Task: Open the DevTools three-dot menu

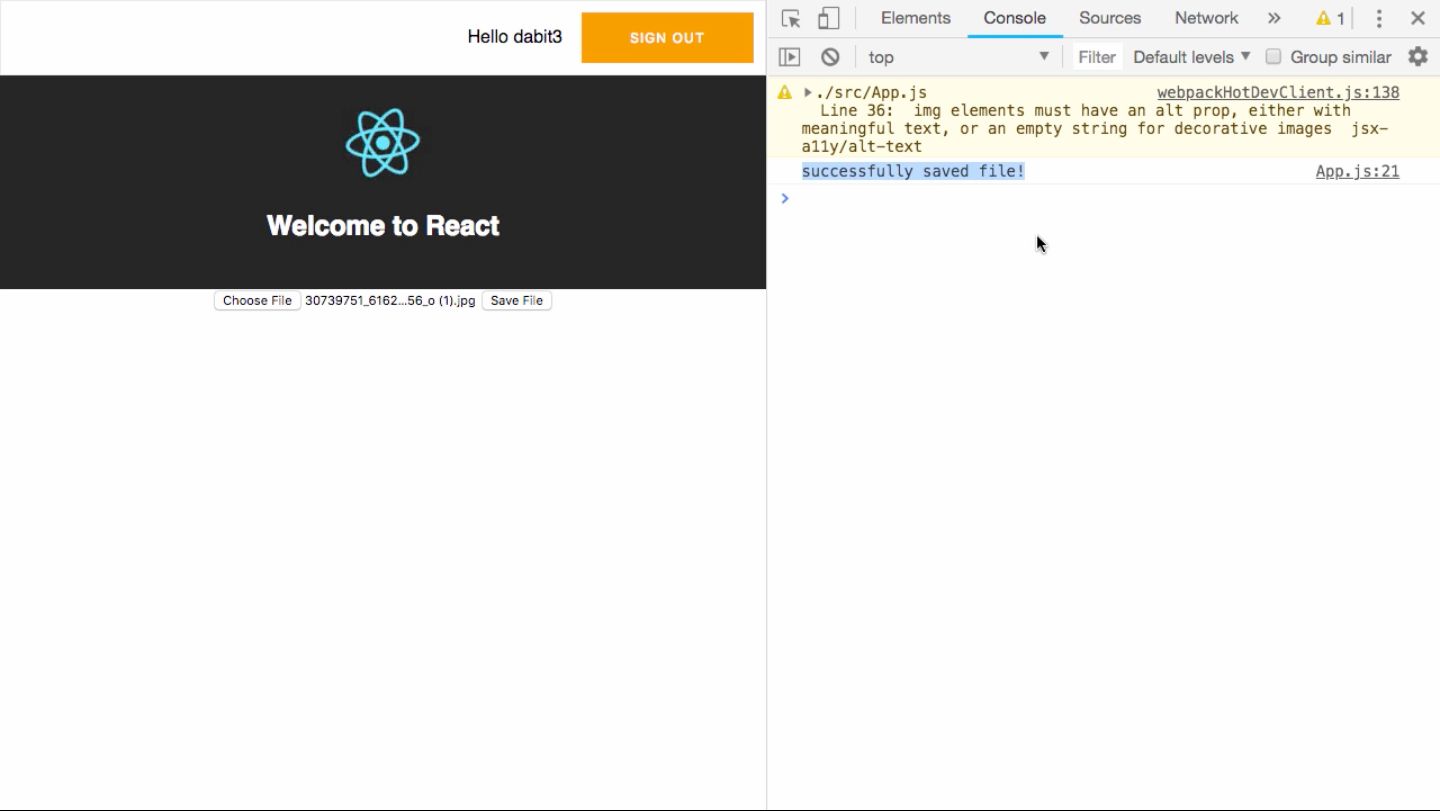Action: click(1379, 18)
